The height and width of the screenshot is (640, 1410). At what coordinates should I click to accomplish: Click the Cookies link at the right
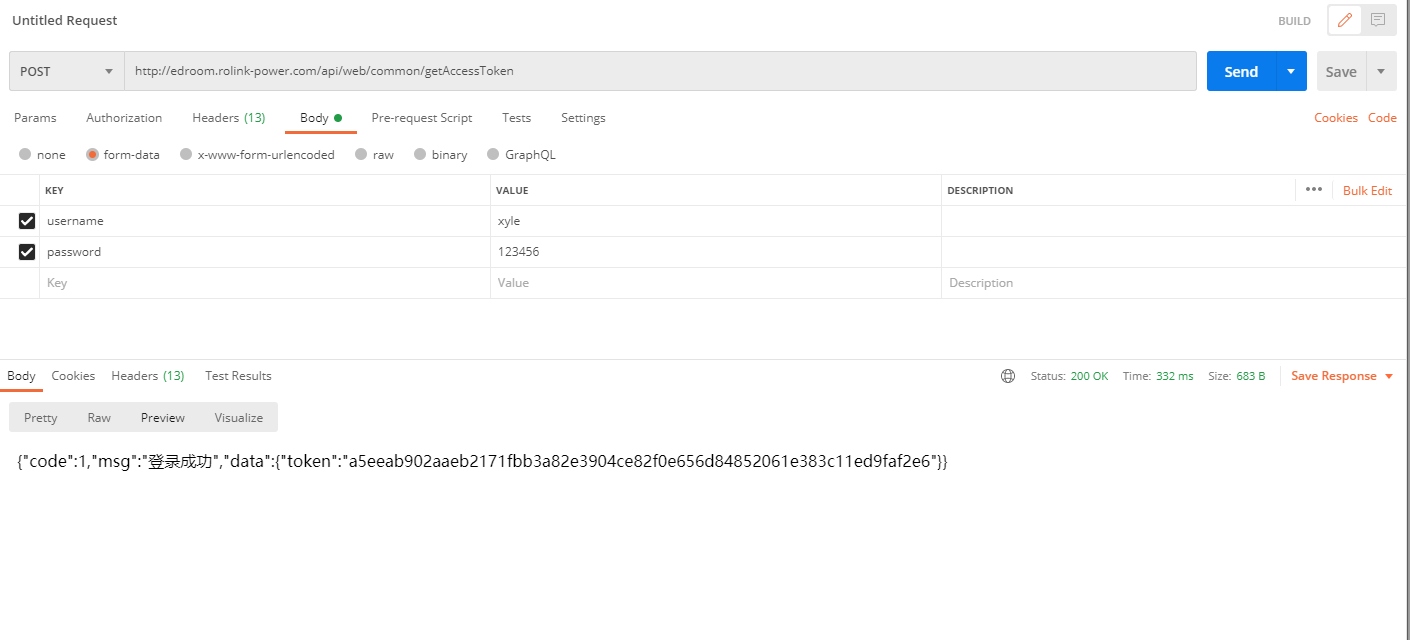pyautogui.click(x=1336, y=118)
